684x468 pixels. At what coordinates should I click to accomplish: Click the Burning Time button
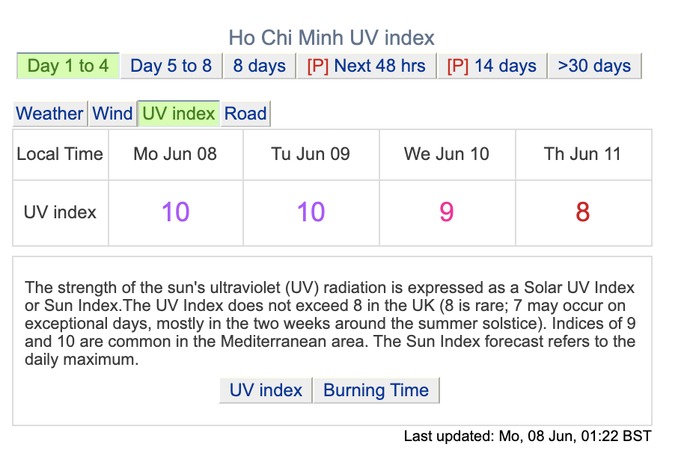(376, 390)
